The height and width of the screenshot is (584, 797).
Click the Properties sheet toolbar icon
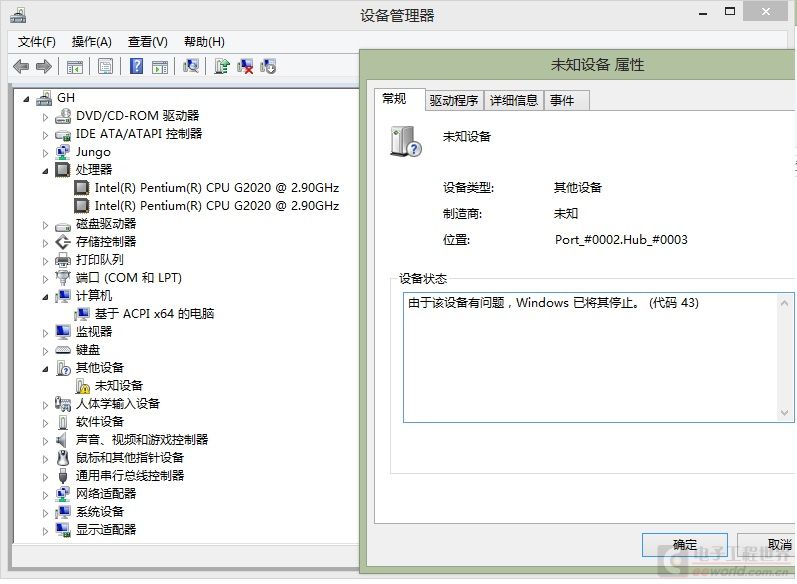[105, 66]
